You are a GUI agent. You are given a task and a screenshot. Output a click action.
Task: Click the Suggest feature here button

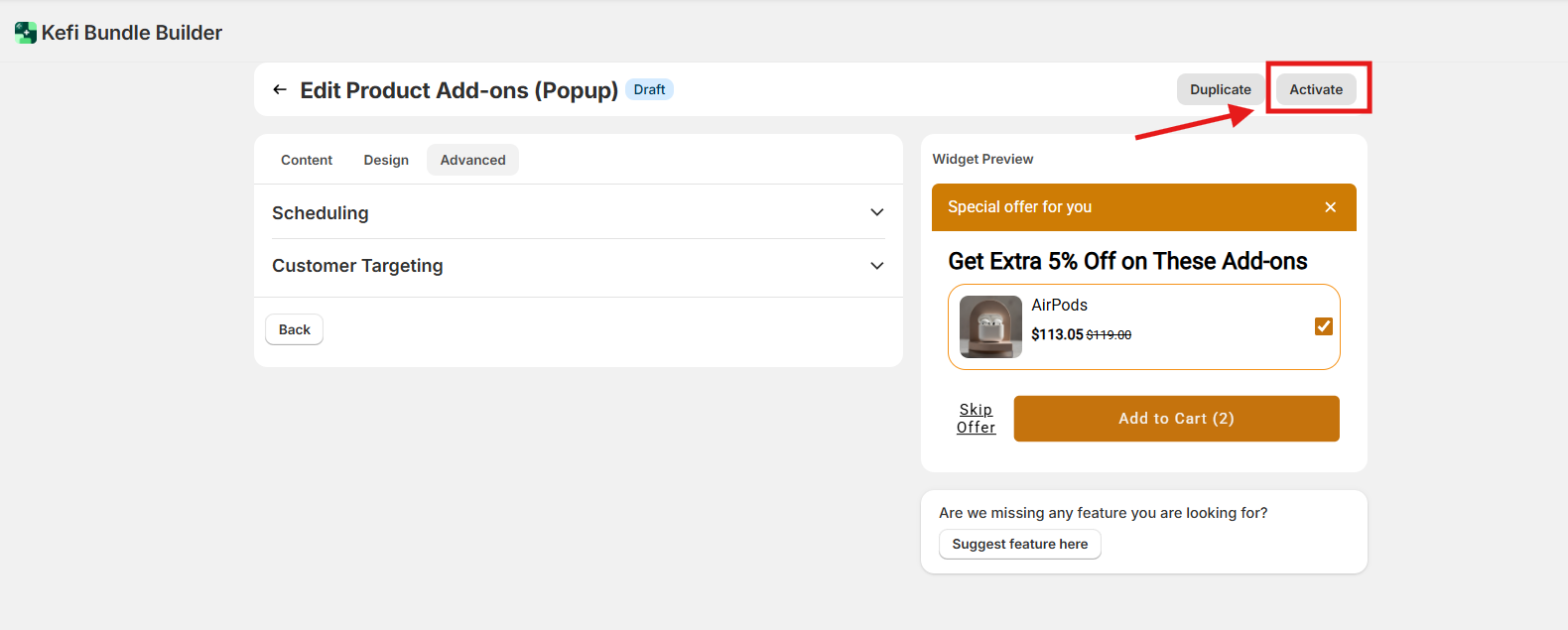(1019, 544)
